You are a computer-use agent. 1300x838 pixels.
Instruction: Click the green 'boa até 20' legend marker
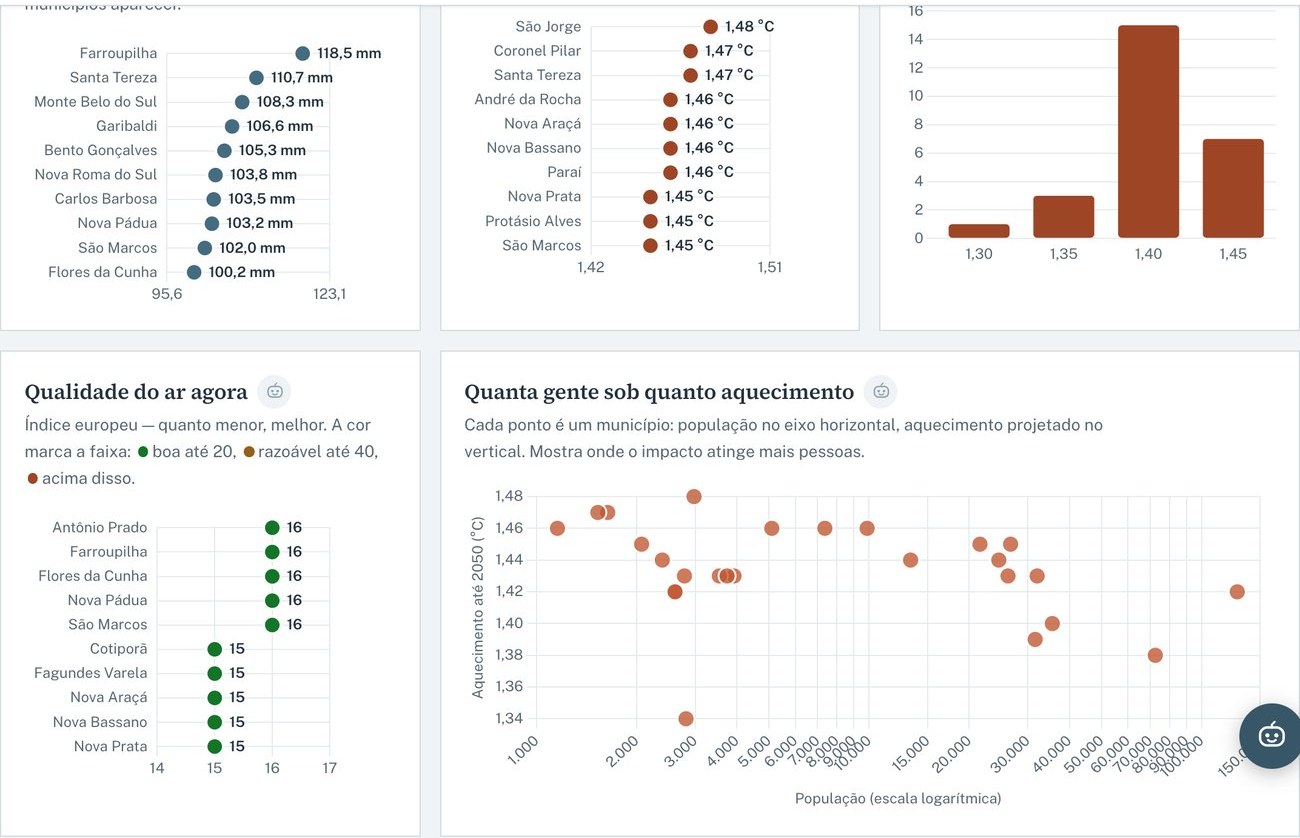pos(143,452)
